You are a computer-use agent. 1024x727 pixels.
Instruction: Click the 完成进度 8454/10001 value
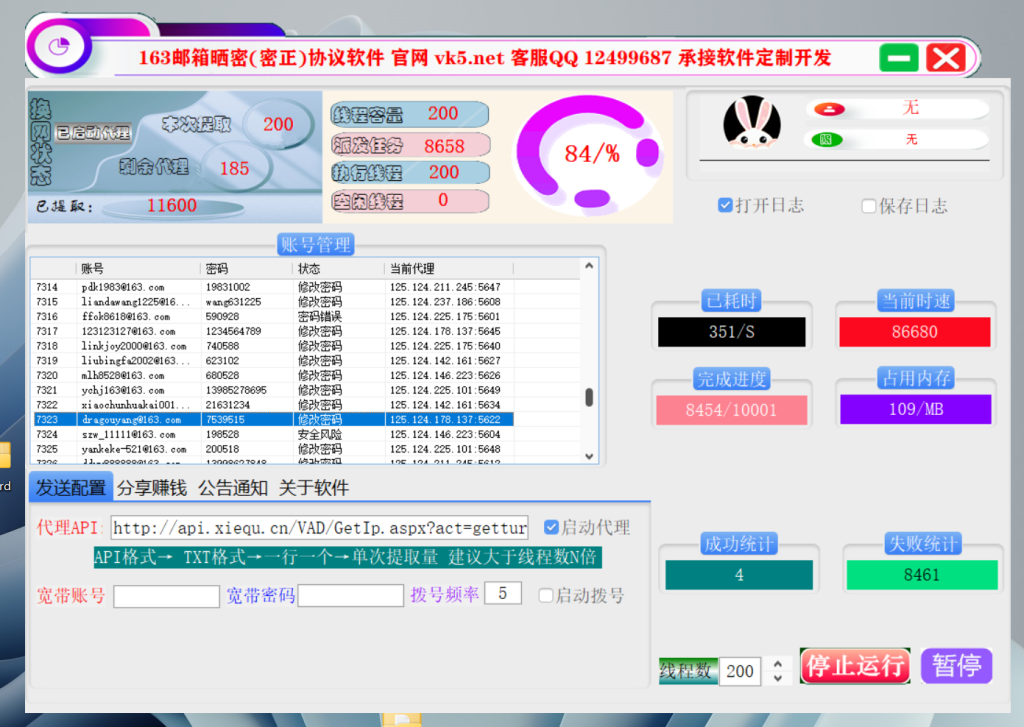[731, 410]
